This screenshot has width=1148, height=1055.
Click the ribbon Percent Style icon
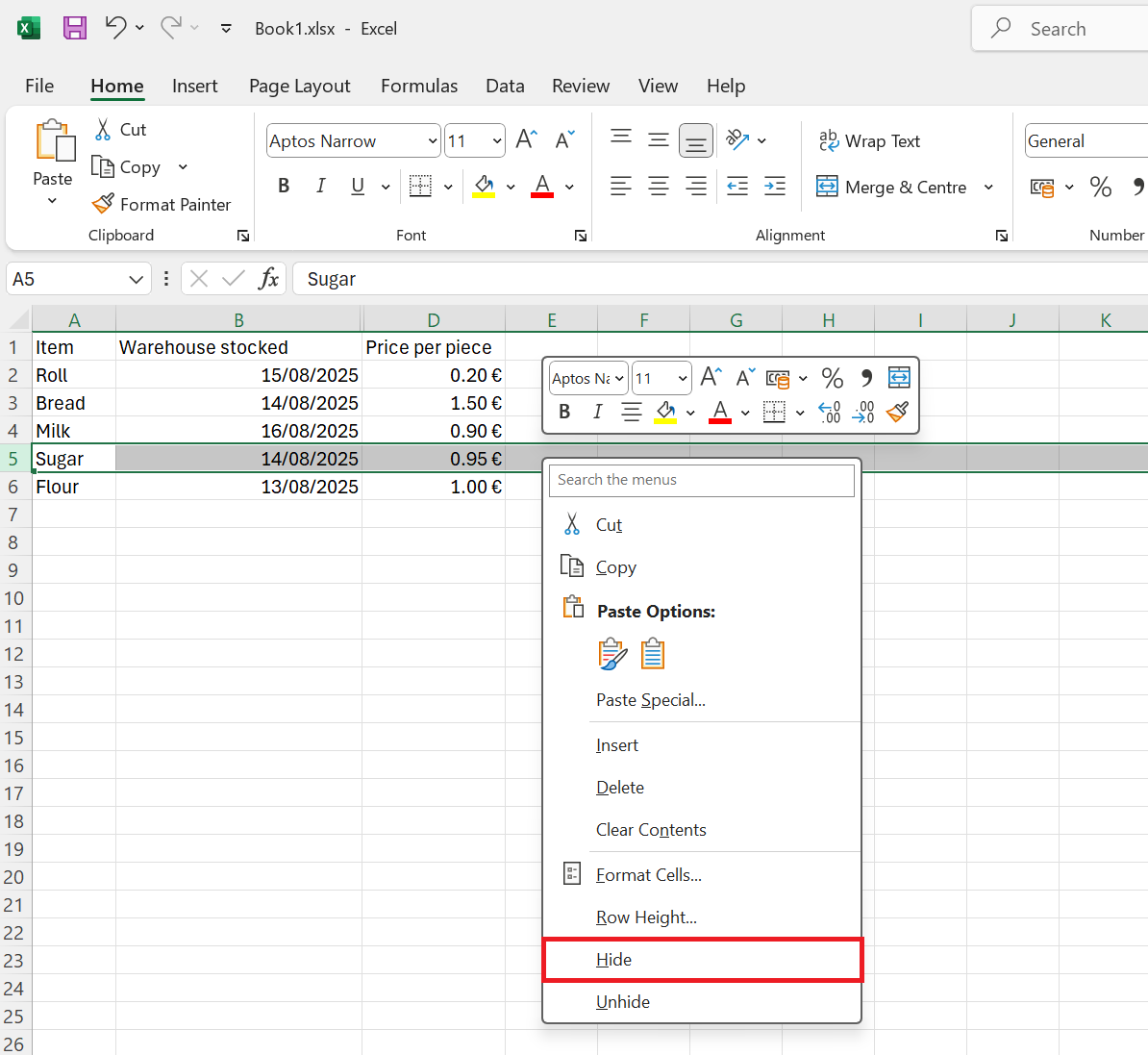[x=1101, y=186]
